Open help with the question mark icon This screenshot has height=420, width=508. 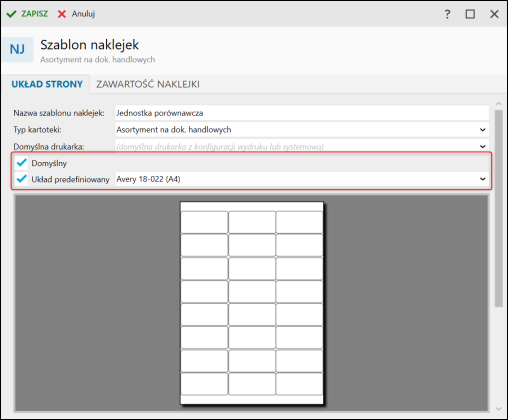(447, 14)
